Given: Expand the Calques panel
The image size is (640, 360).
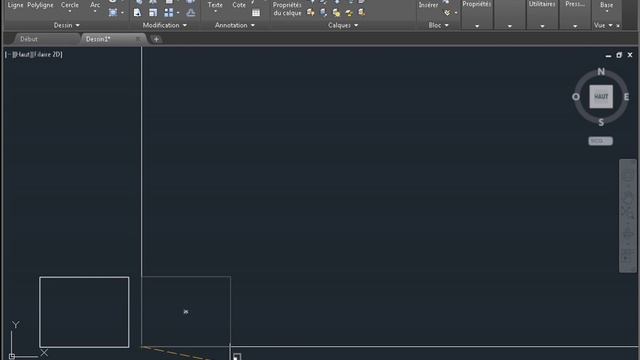Looking at the screenshot, I should click(343, 25).
